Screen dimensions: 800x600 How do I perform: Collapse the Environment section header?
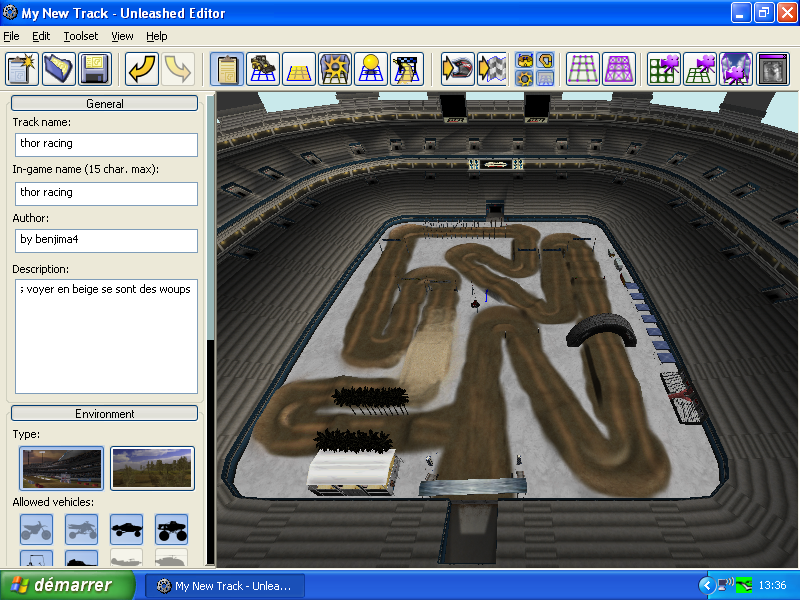pyautogui.click(x=105, y=413)
